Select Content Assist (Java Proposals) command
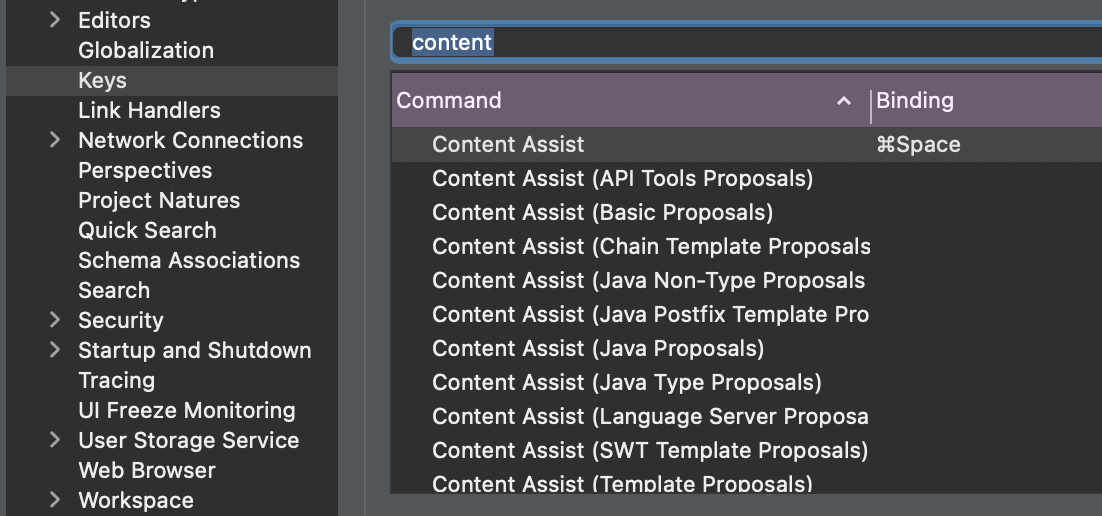 598,348
